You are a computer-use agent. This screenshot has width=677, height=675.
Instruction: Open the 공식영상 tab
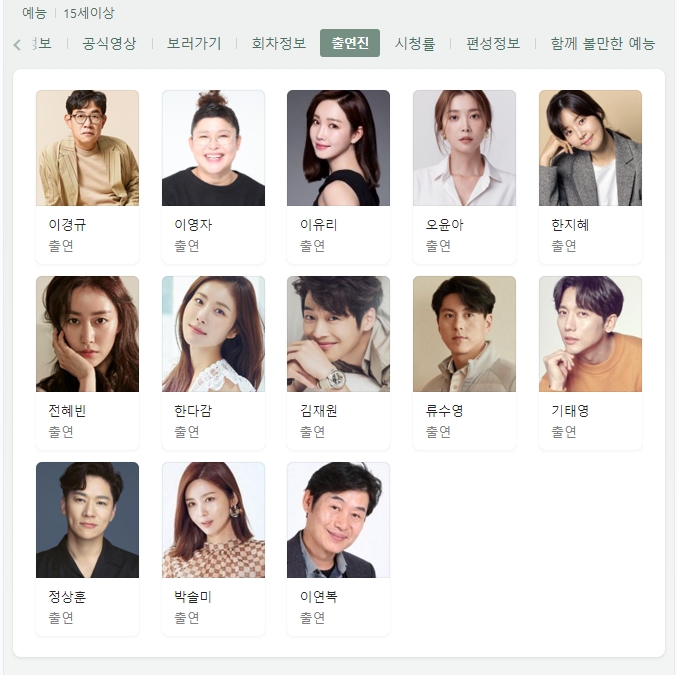[x=109, y=43]
